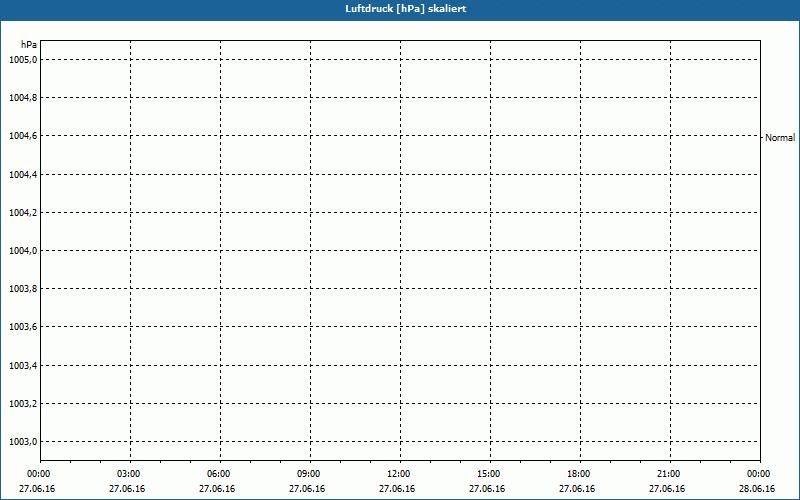The image size is (800, 500).
Task: Select the 18:00 time axis marker
Action: click(x=578, y=474)
